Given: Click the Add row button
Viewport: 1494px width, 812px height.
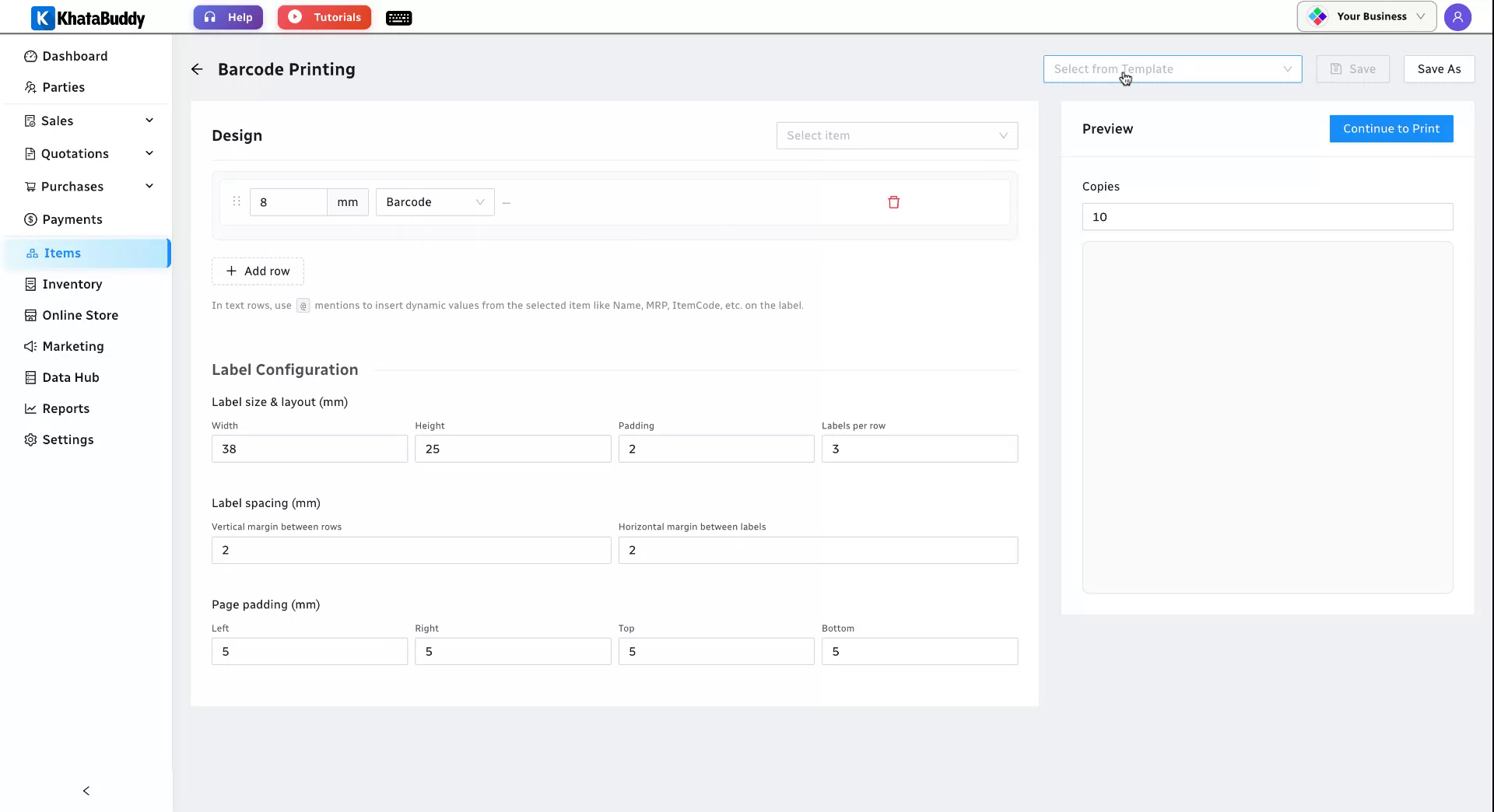Looking at the screenshot, I should [x=258, y=271].
